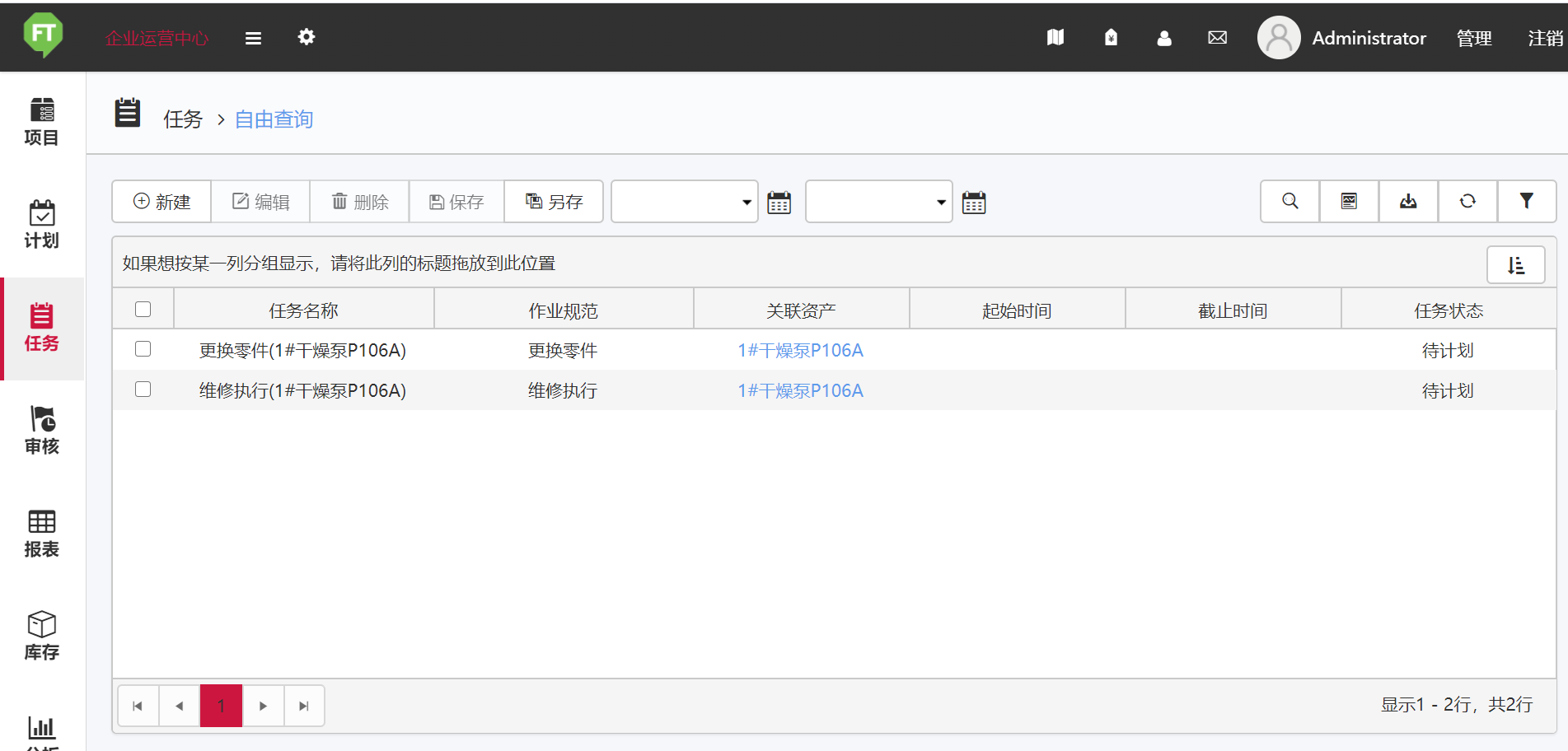Open the map icon in header
This screenshot has height=751, width=1568.
tap(1055, 38)
